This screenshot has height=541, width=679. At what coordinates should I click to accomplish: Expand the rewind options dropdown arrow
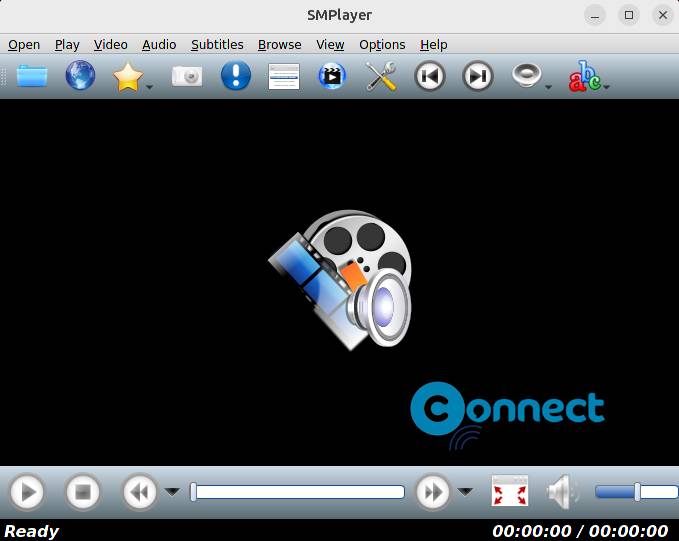point(172,492)
